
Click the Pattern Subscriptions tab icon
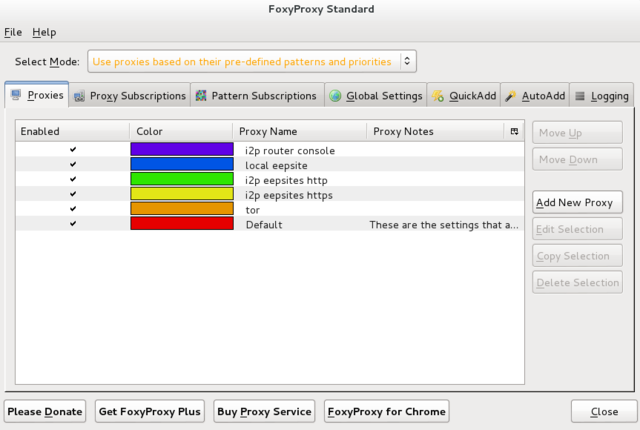click(201, 96)
